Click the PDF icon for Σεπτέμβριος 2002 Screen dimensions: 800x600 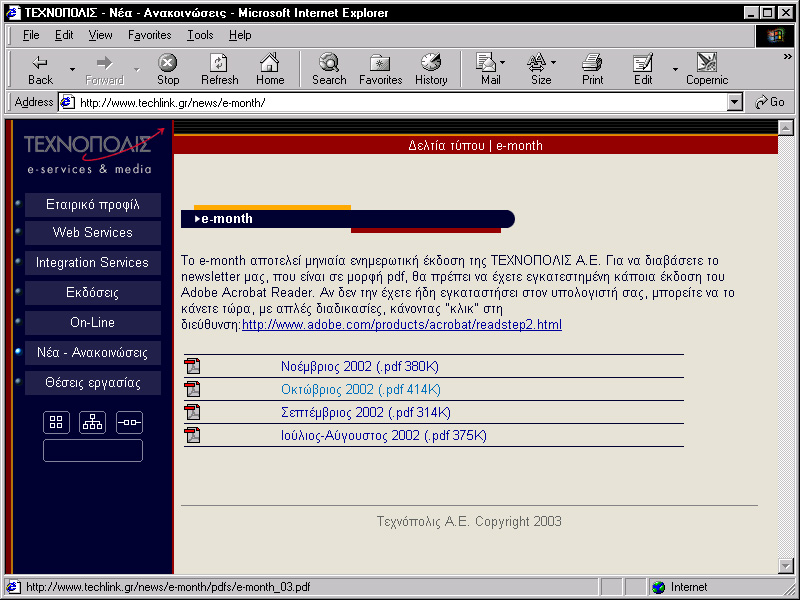192,412
